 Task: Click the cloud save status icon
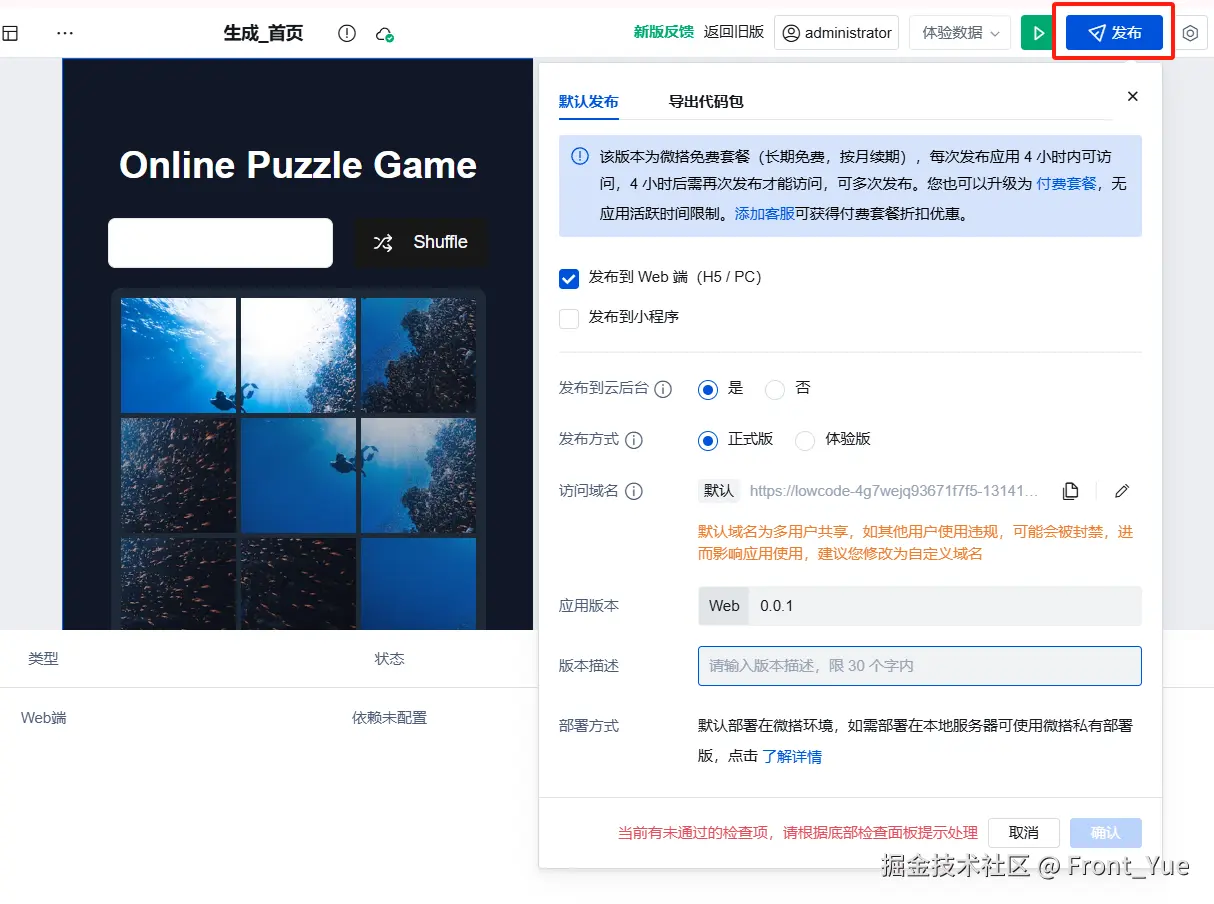click(384, 32)
